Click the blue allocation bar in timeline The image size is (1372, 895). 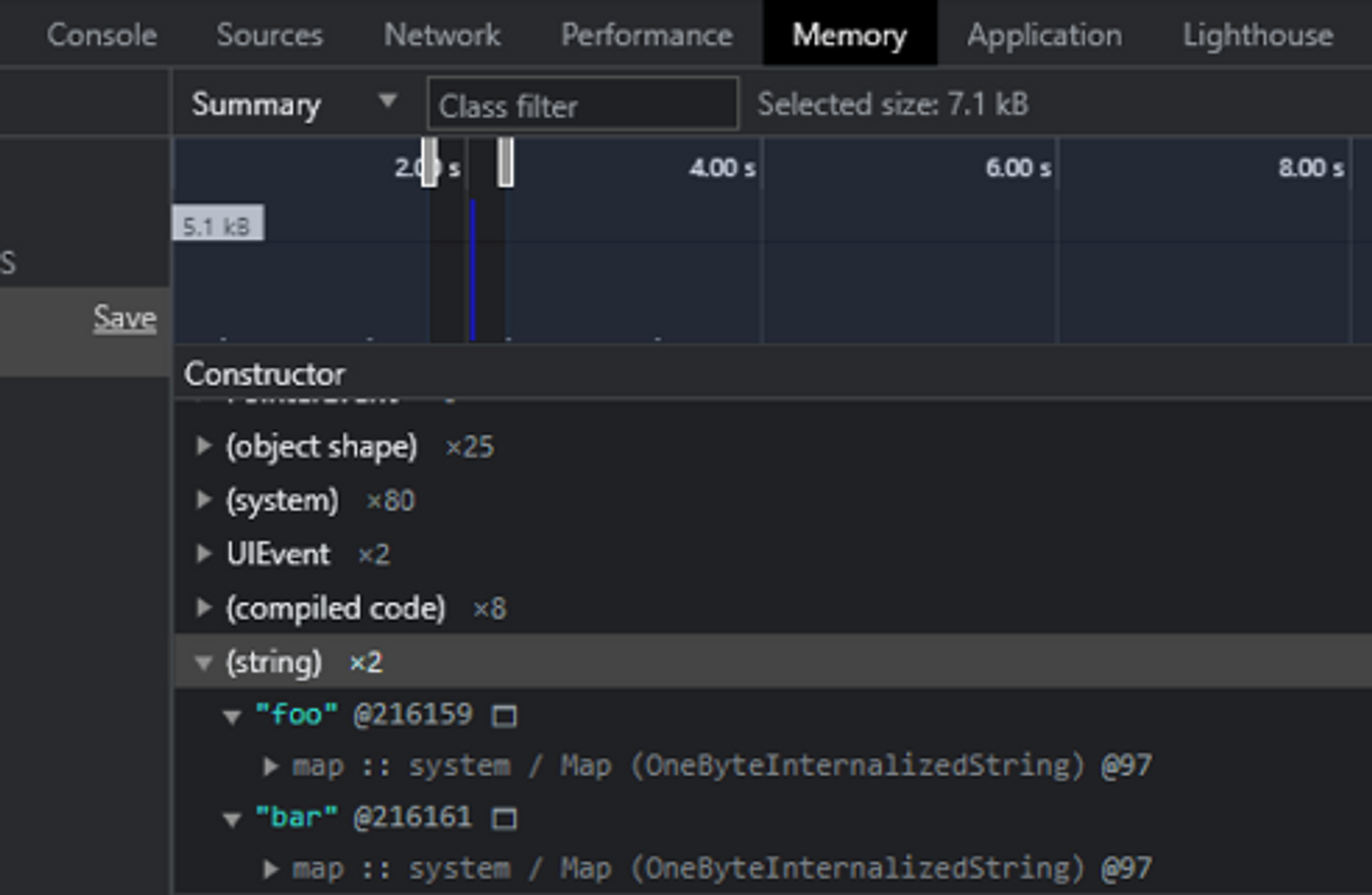pyautogui.click(x=473, y=270)
